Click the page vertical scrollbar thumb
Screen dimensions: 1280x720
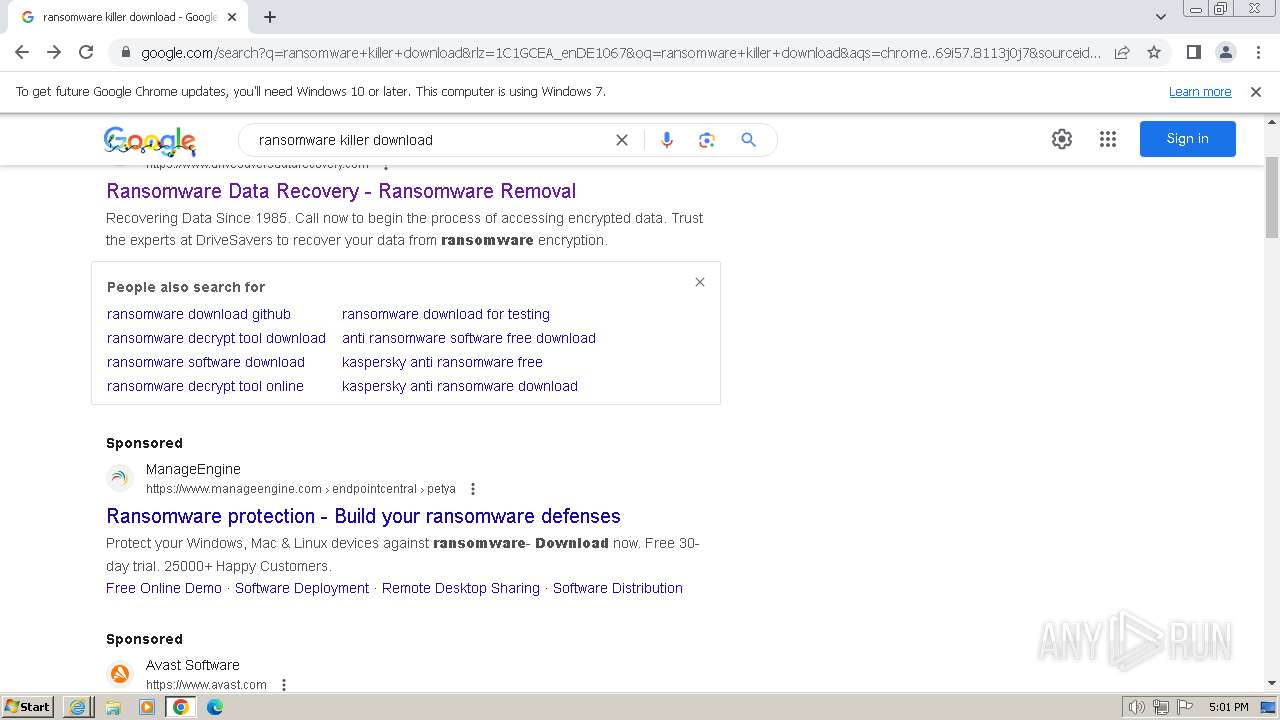pyautogui.click(x=1272, y=197)
